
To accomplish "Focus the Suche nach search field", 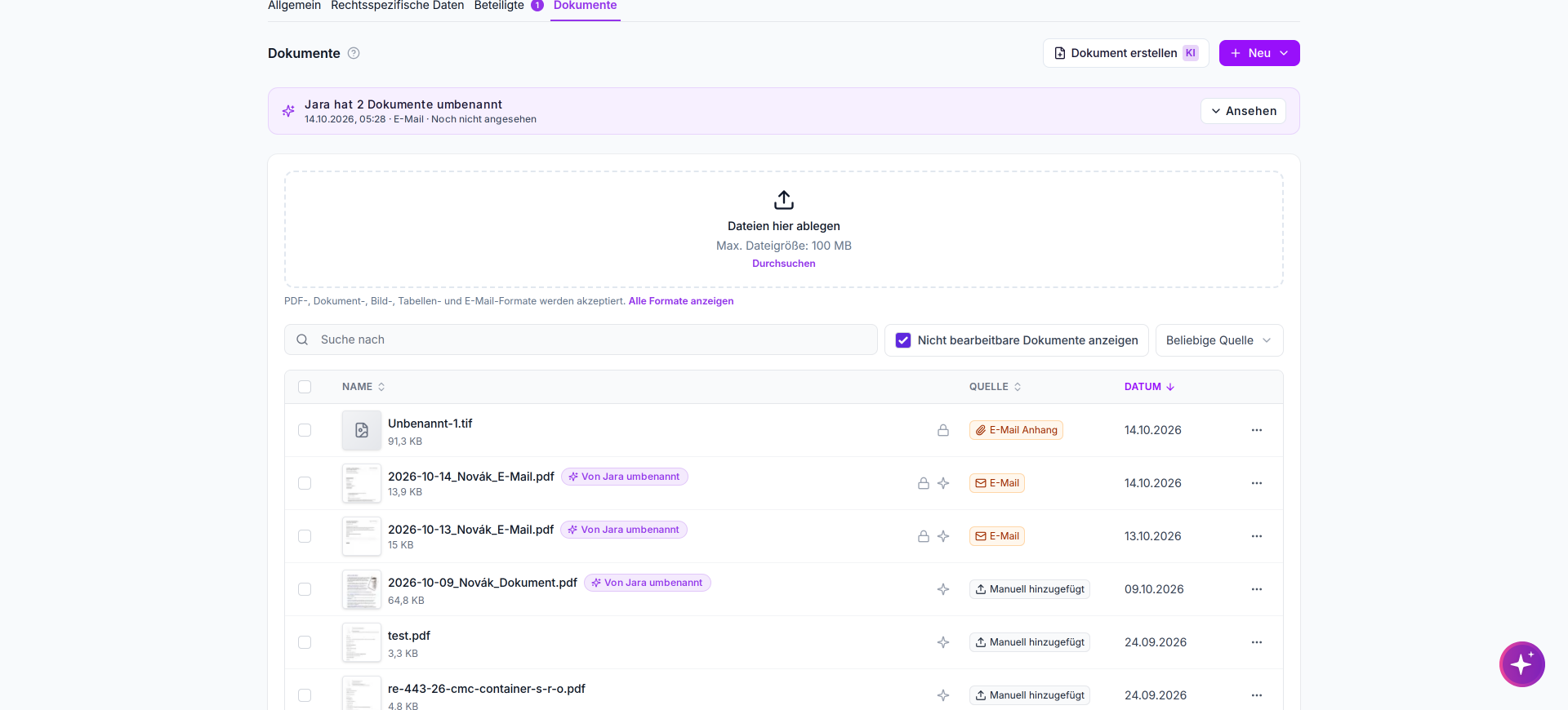I will pyautogui.click(x=581, y=339).
